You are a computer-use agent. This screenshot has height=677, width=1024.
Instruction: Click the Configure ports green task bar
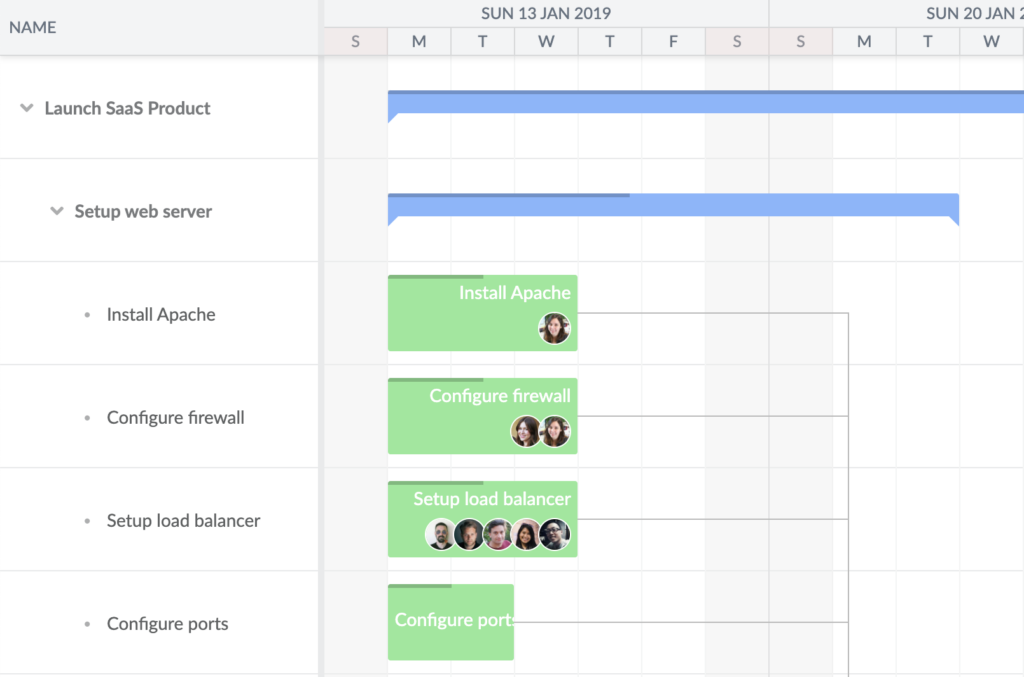point(450,622)
